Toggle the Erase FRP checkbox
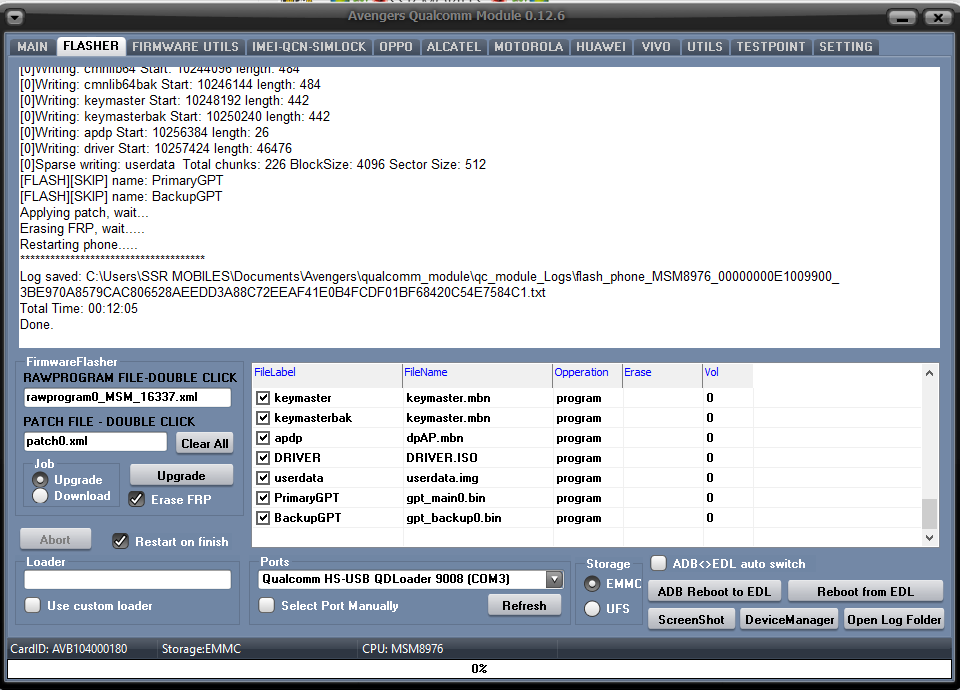The height and width of the screenshot is (690, 960). tap(137, 499)
